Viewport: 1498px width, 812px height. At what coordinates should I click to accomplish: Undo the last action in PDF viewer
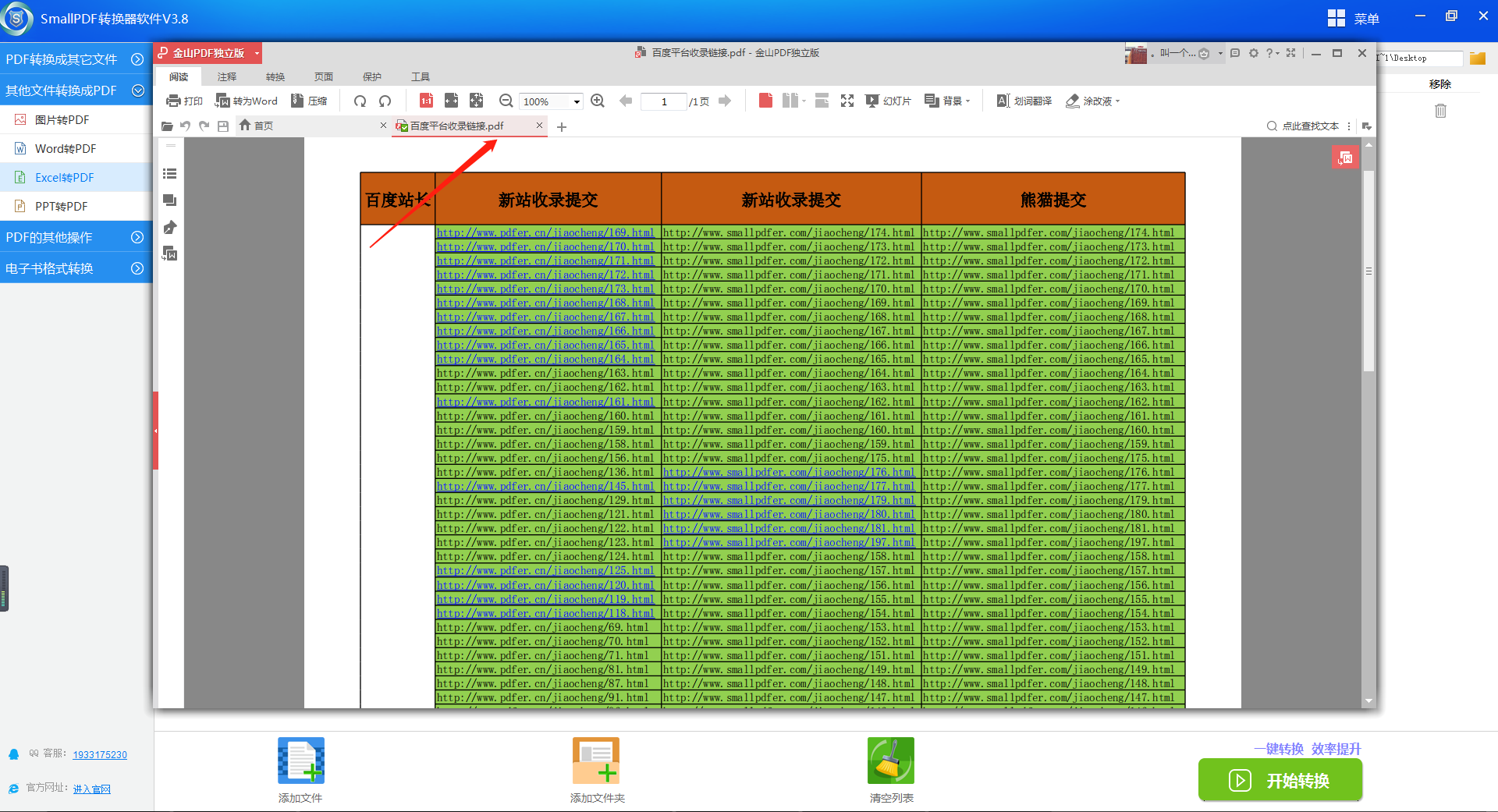pyautogui.click(x=186, y=126)
